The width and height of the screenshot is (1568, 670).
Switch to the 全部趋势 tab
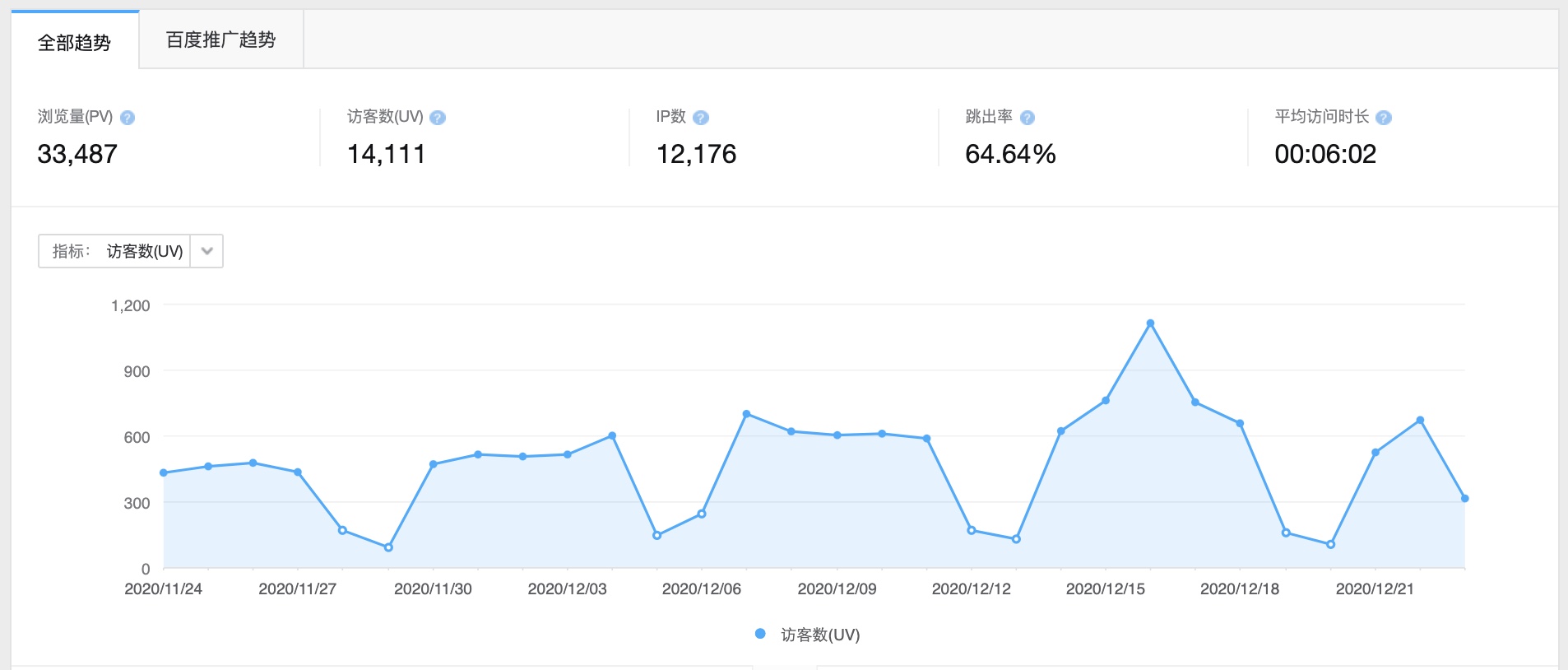pos(75,41)
